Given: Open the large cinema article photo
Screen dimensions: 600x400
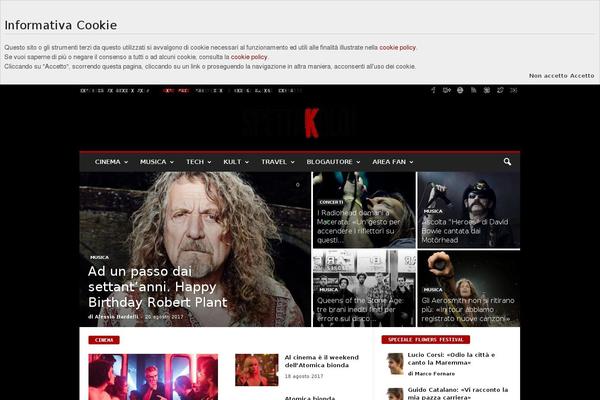Looking at the screenshot, I should (x=153, y=377).
